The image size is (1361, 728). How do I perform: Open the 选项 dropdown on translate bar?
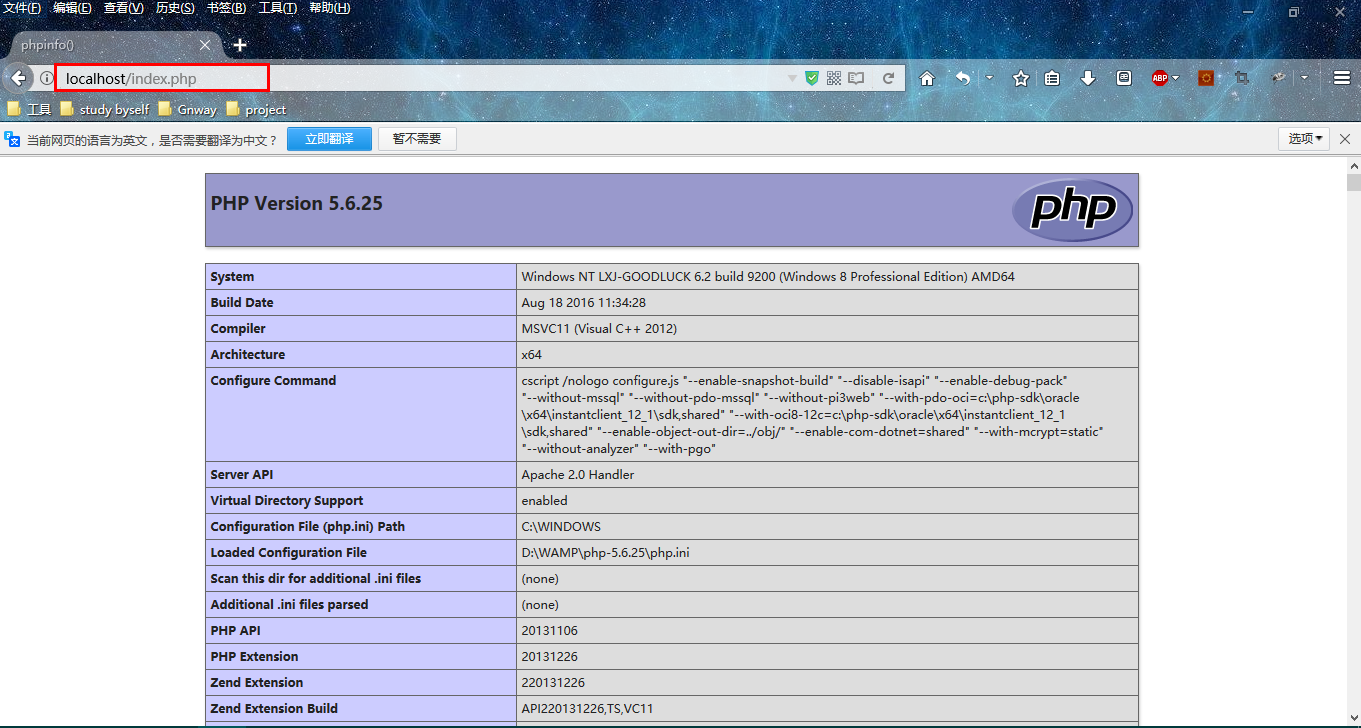[1302, 138]
